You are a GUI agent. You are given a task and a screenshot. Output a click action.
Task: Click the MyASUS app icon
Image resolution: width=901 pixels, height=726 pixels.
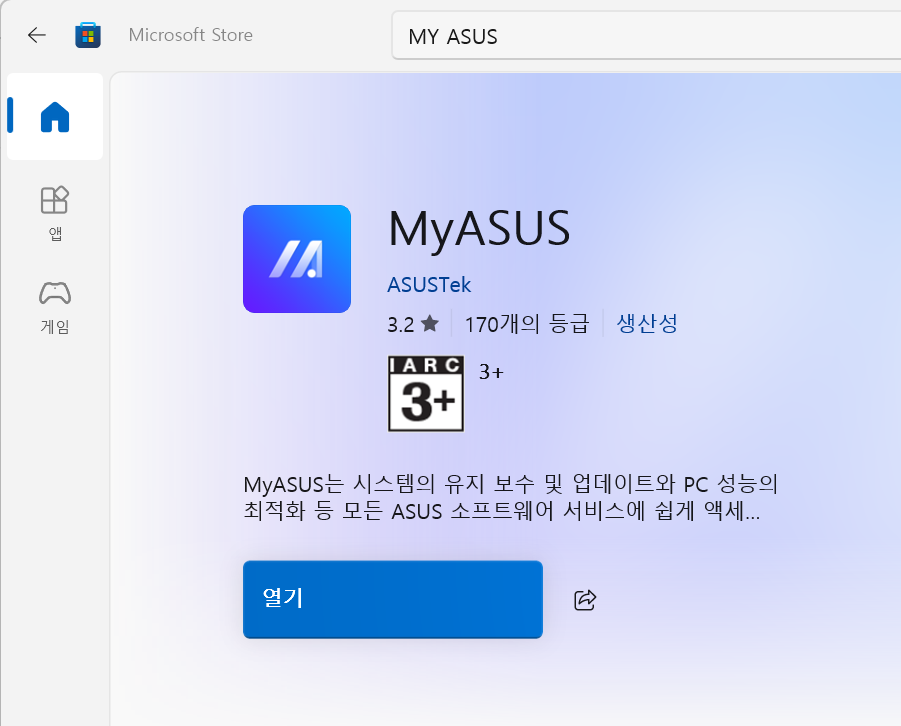(x=297, y=259)
